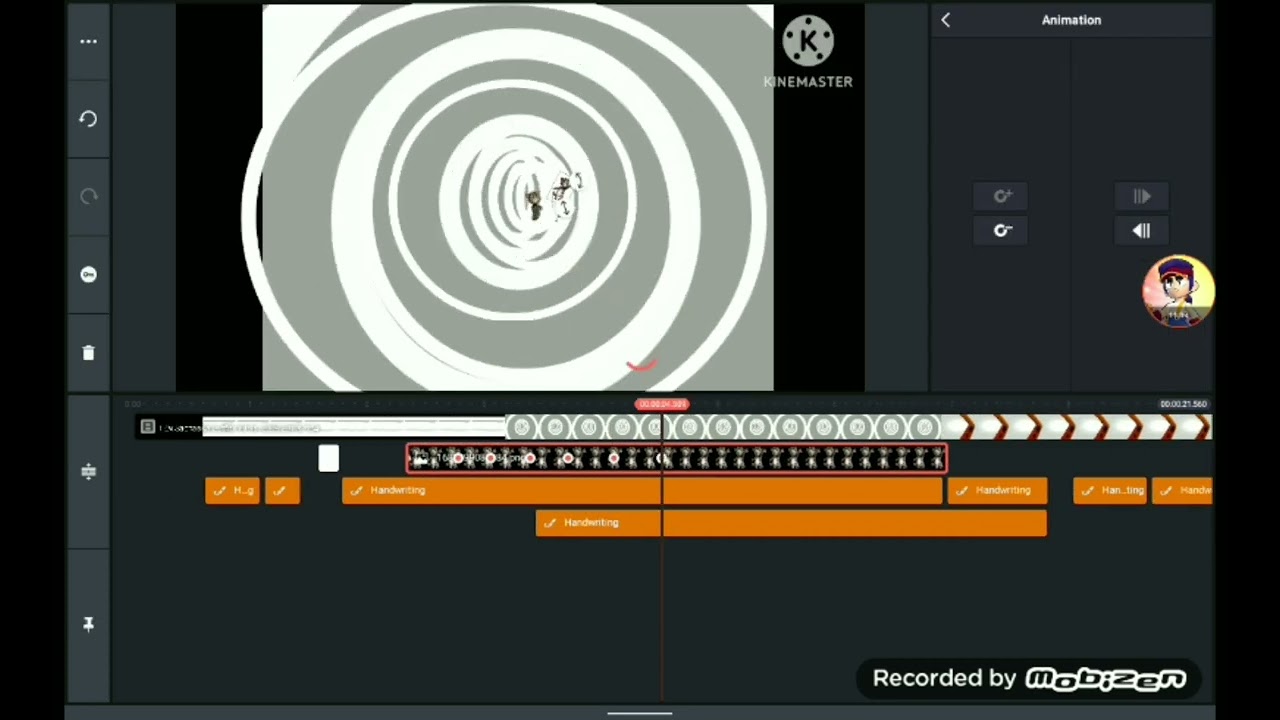Pin the layer with the pin icon

coord(88,625)
